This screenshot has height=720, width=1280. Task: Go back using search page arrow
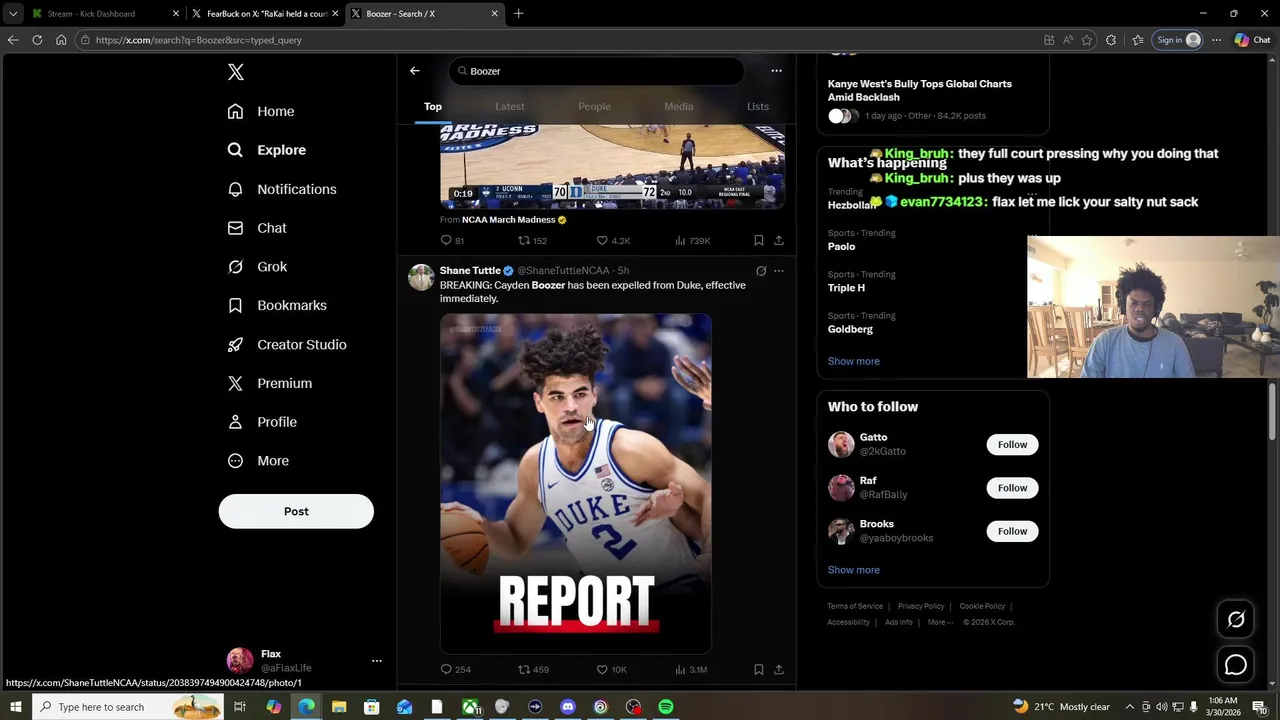[x=415, y=71]
